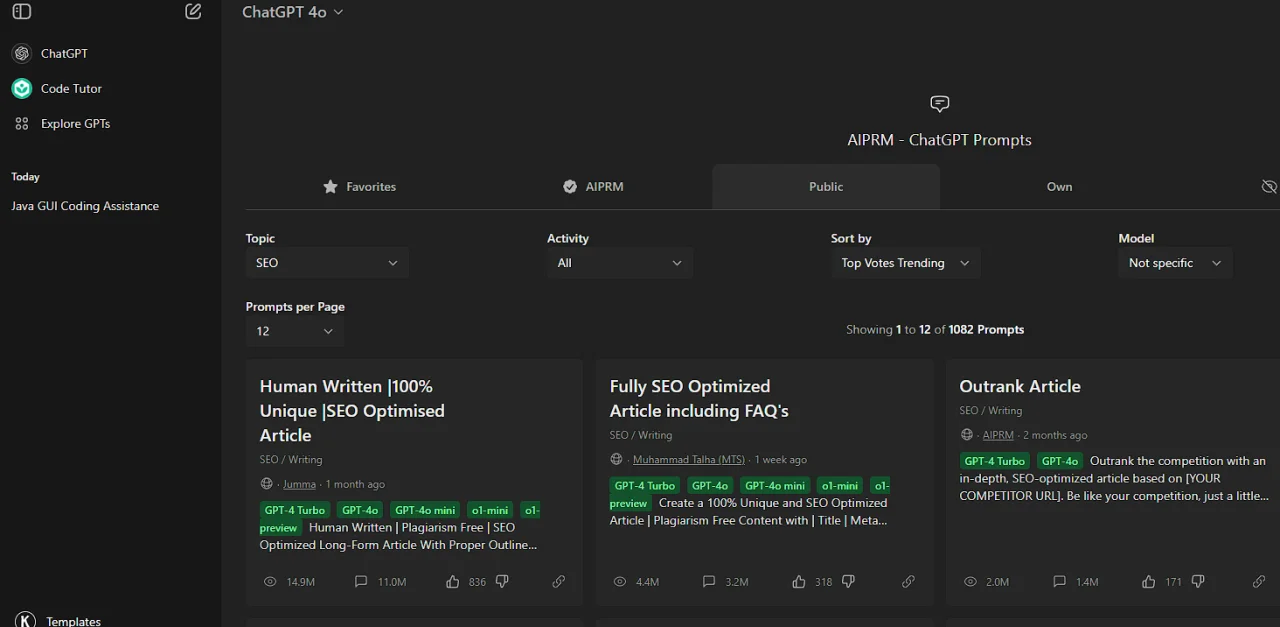Image resolution: width=1280 pixels, height=627 pixels.
Task: Click the 'Today' history heading
Action: (x=25, y=177)
